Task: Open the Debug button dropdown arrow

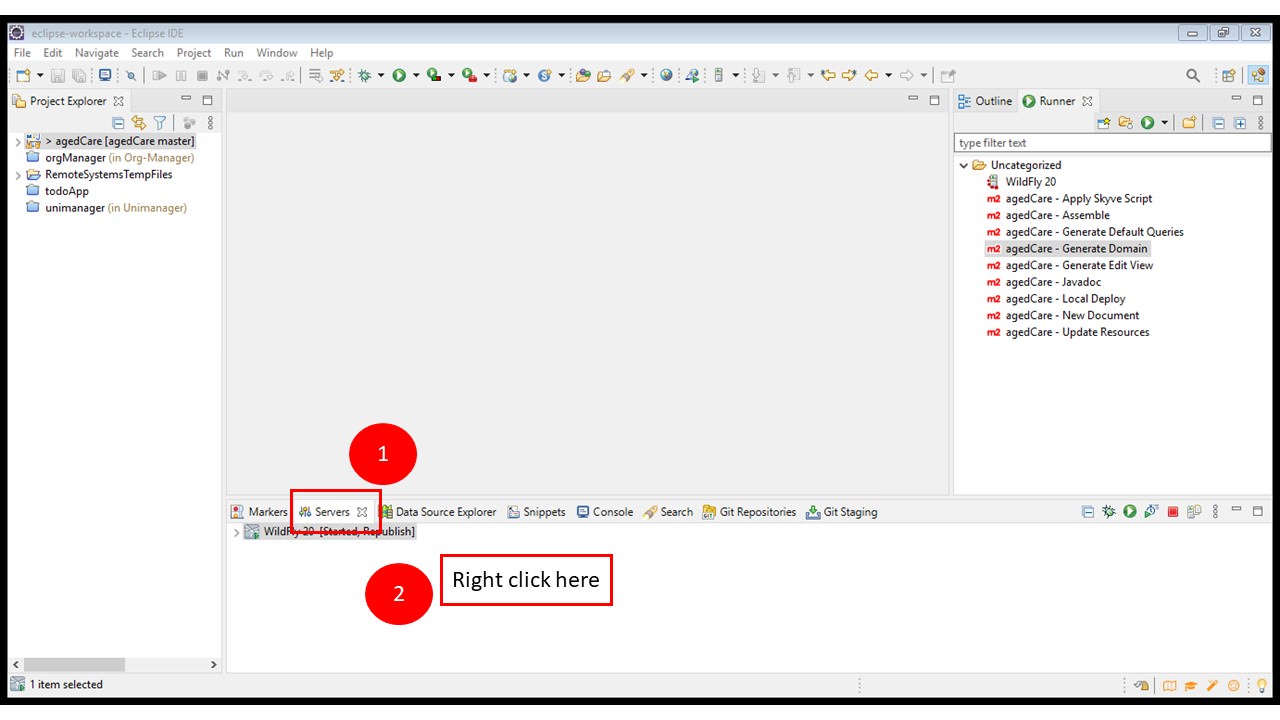Action: (x=381, y=75)
